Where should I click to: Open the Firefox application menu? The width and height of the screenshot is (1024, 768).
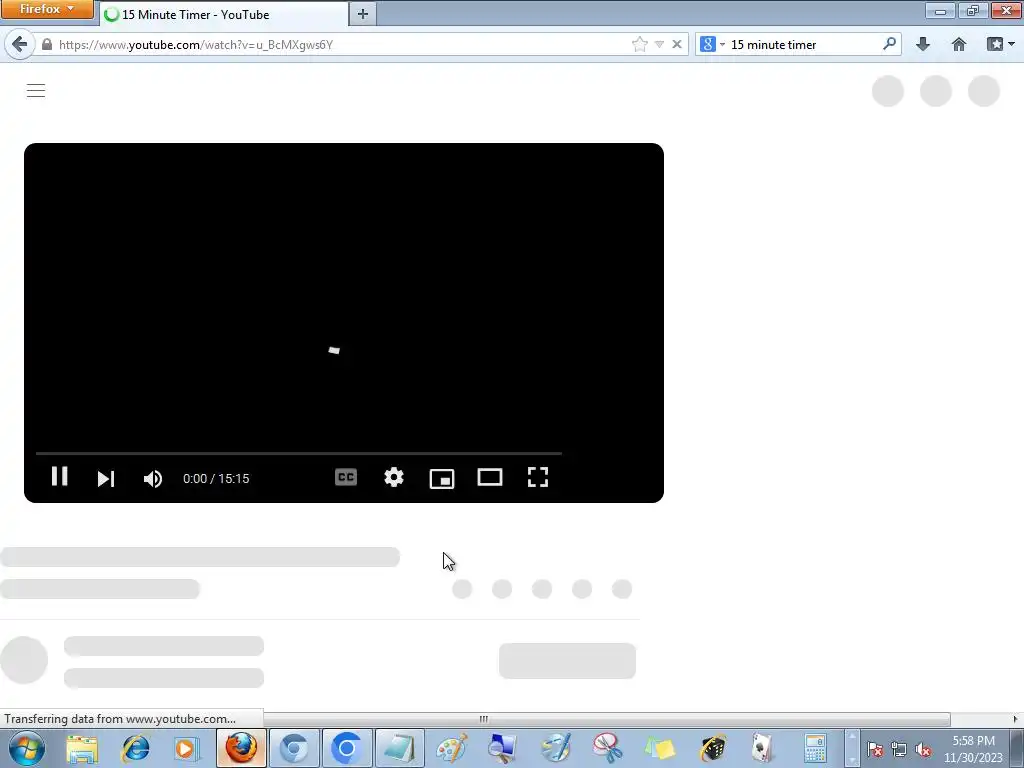click(47, 9)
